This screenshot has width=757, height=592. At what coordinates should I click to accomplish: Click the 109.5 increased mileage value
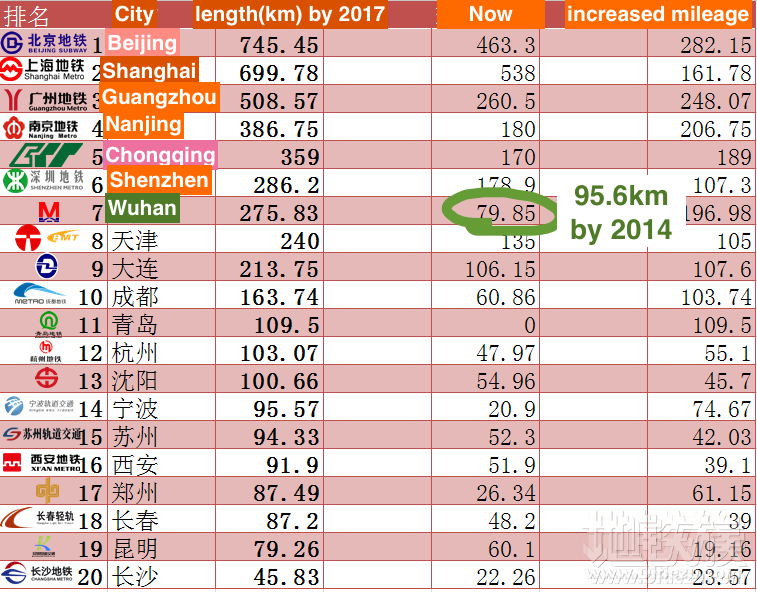(x=723, y=325)
